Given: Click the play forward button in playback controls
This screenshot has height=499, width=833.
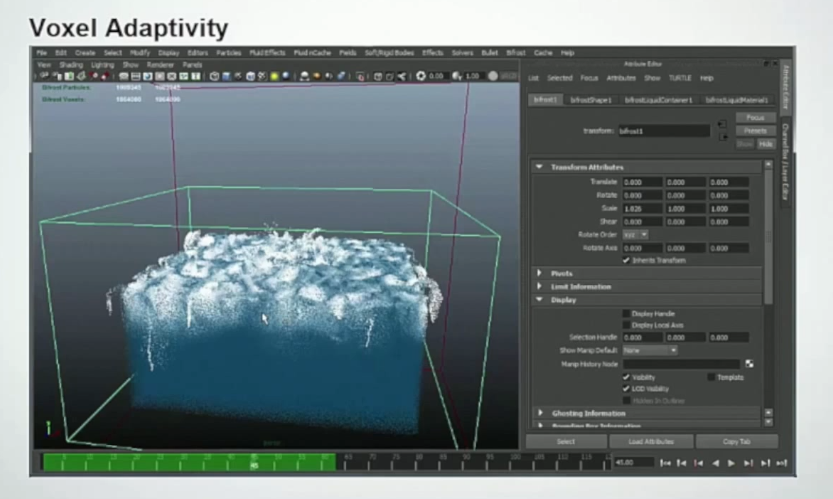Looking at the screenshot, I should [731, 463].
